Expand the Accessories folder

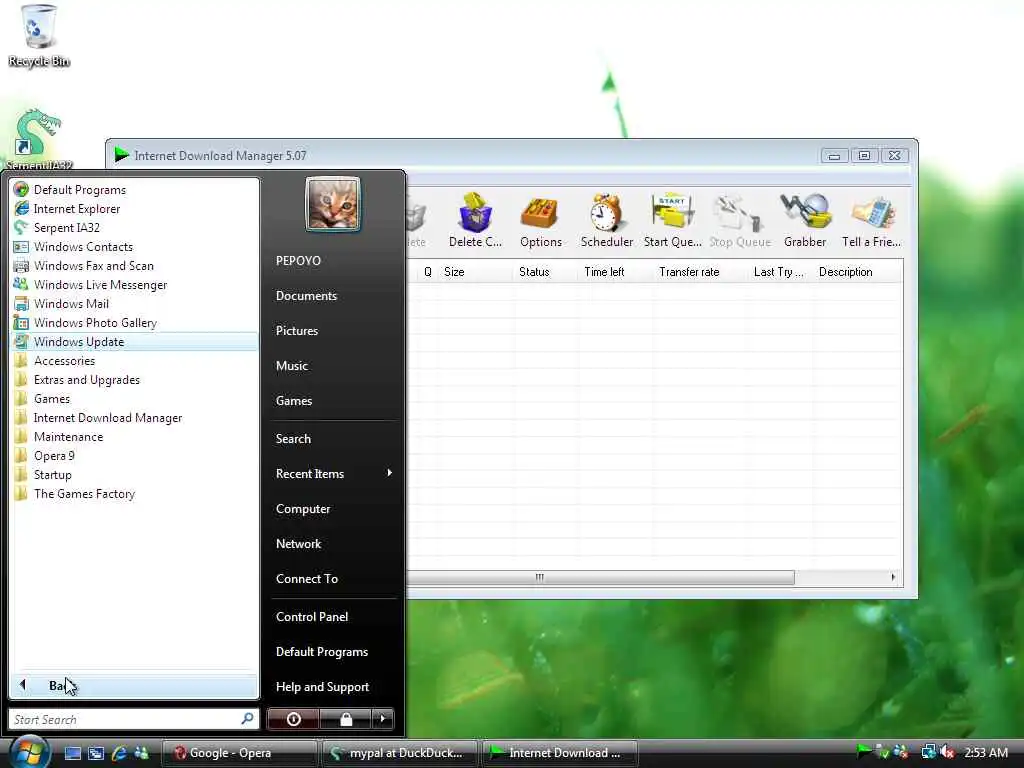click(135, 360)
